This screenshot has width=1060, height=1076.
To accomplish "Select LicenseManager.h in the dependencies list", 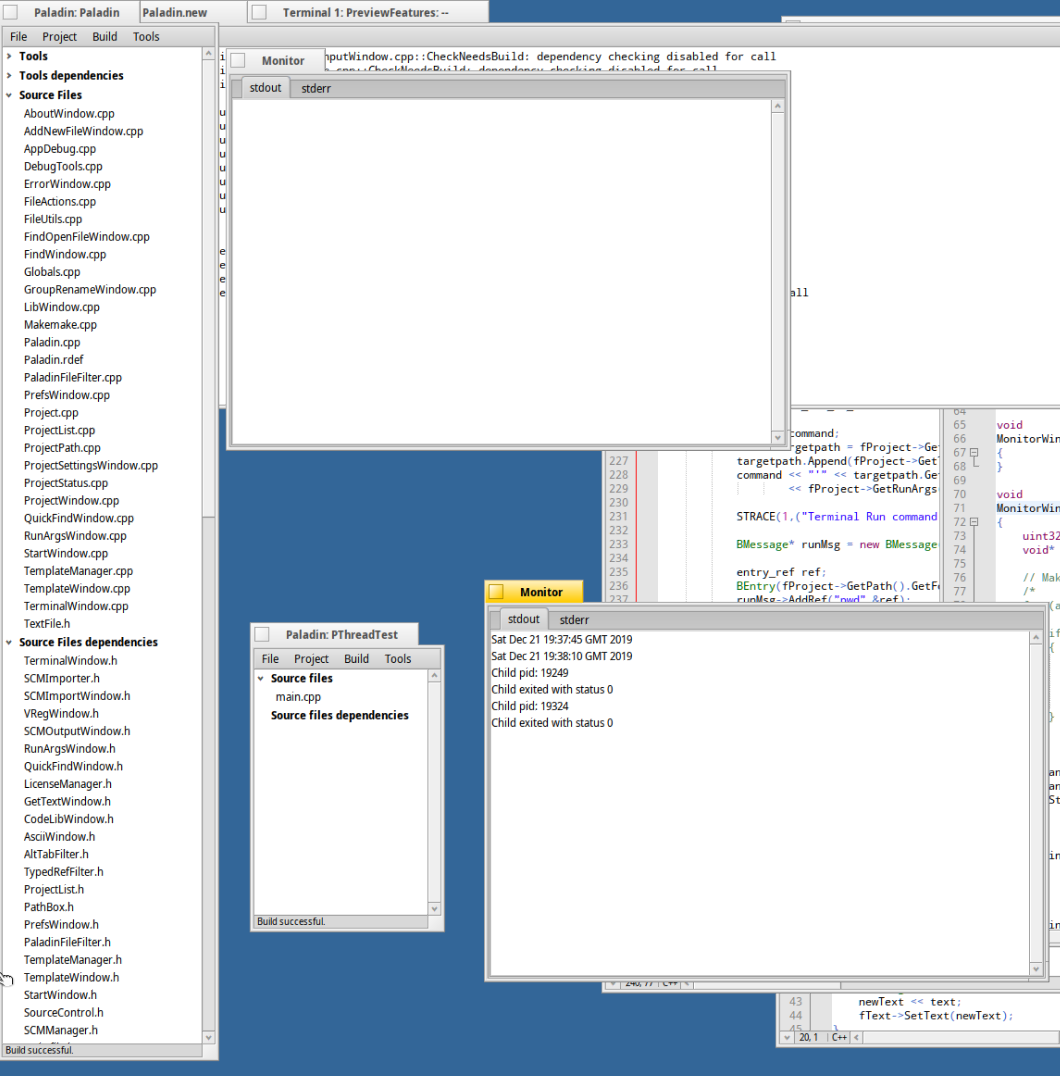I will click(68, 784).
